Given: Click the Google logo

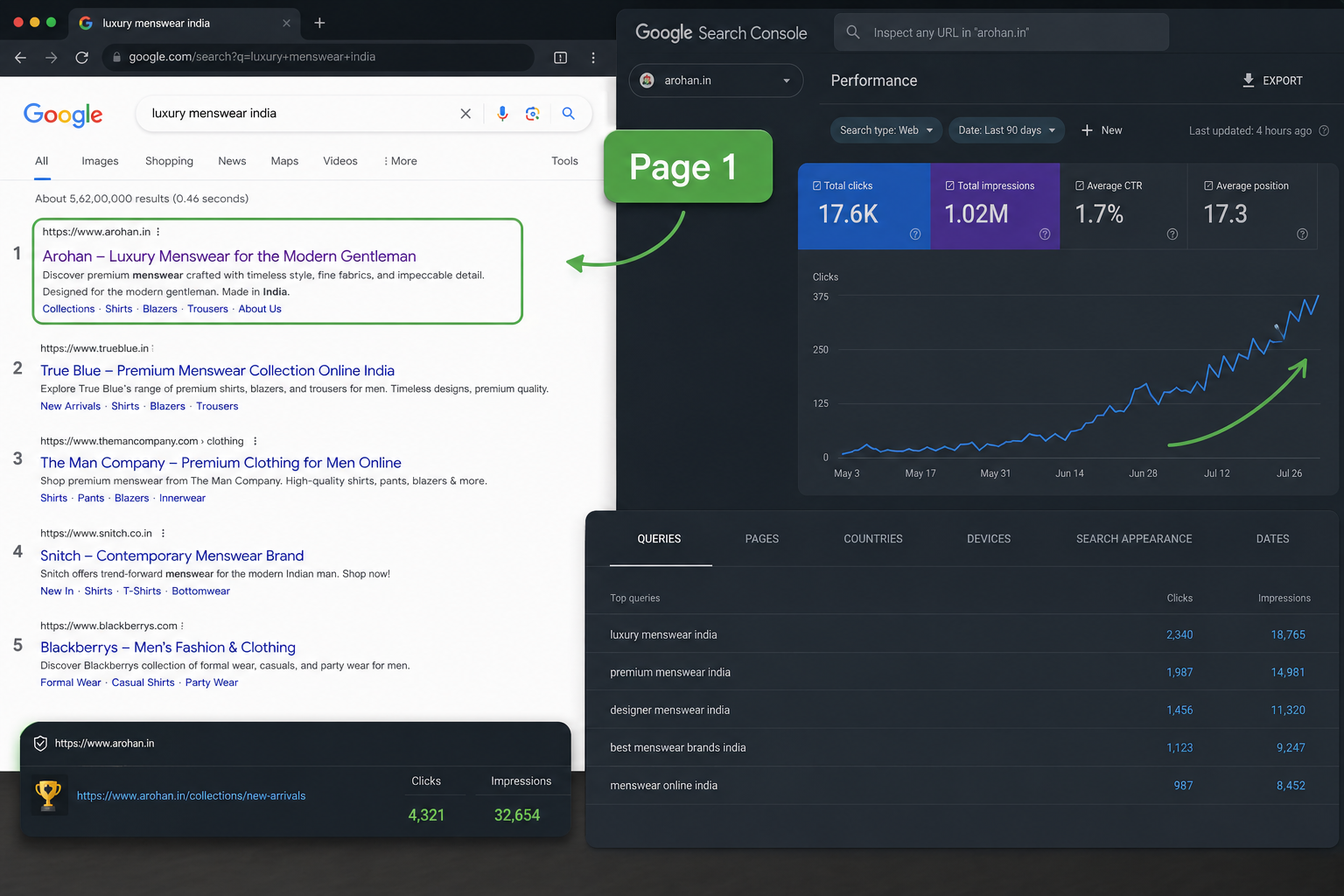Looking at the screenshot, I should (x=63, y=115).
